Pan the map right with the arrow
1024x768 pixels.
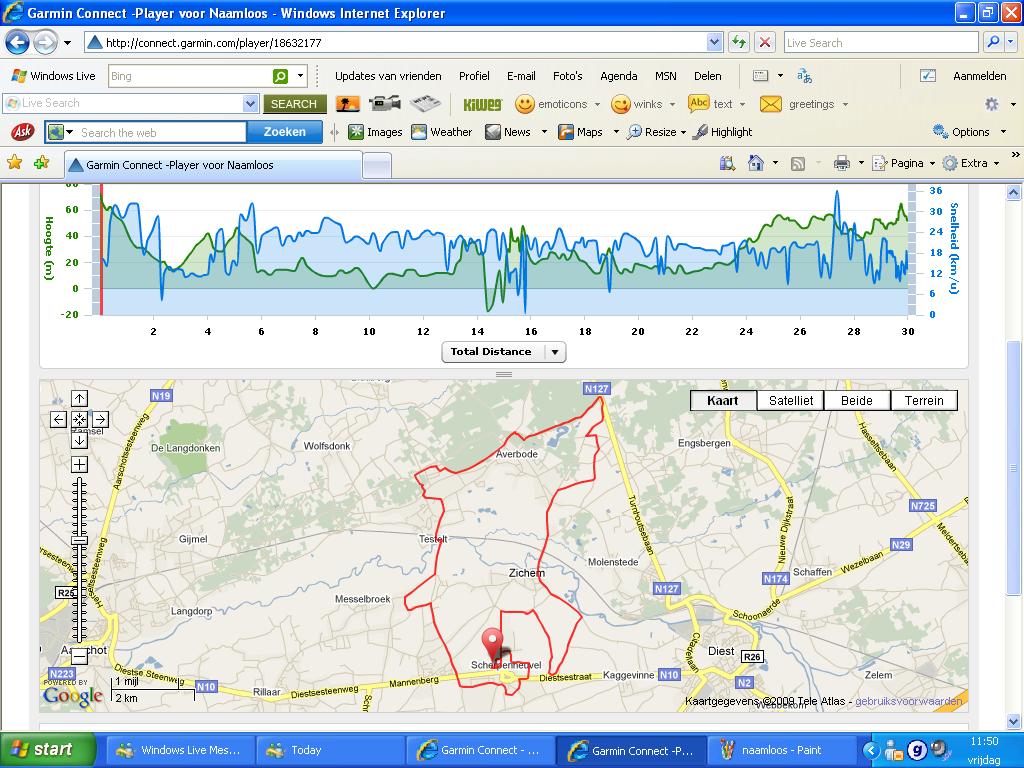[x=100, y=419]
